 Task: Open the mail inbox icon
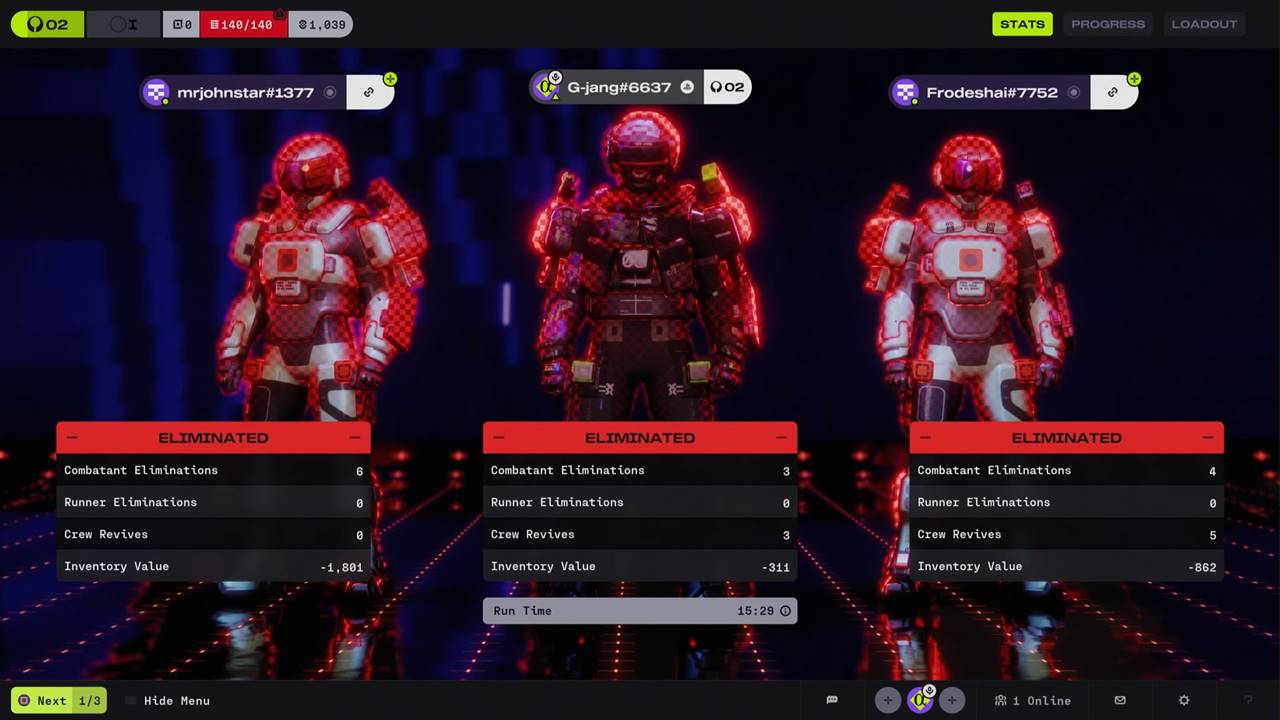[x=1120, y=700]
